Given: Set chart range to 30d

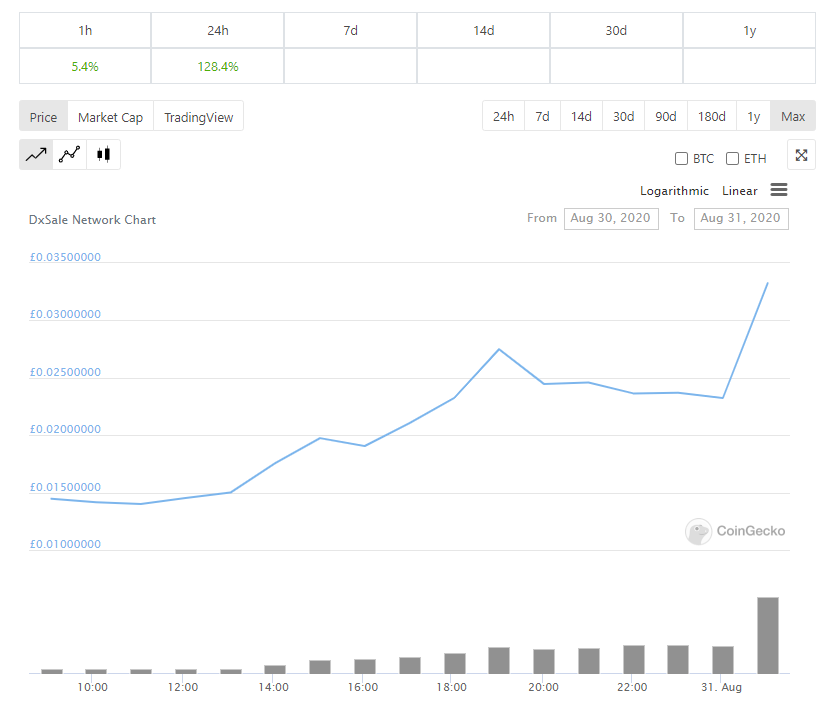Looking at the screenshot, I should (623, 117).
